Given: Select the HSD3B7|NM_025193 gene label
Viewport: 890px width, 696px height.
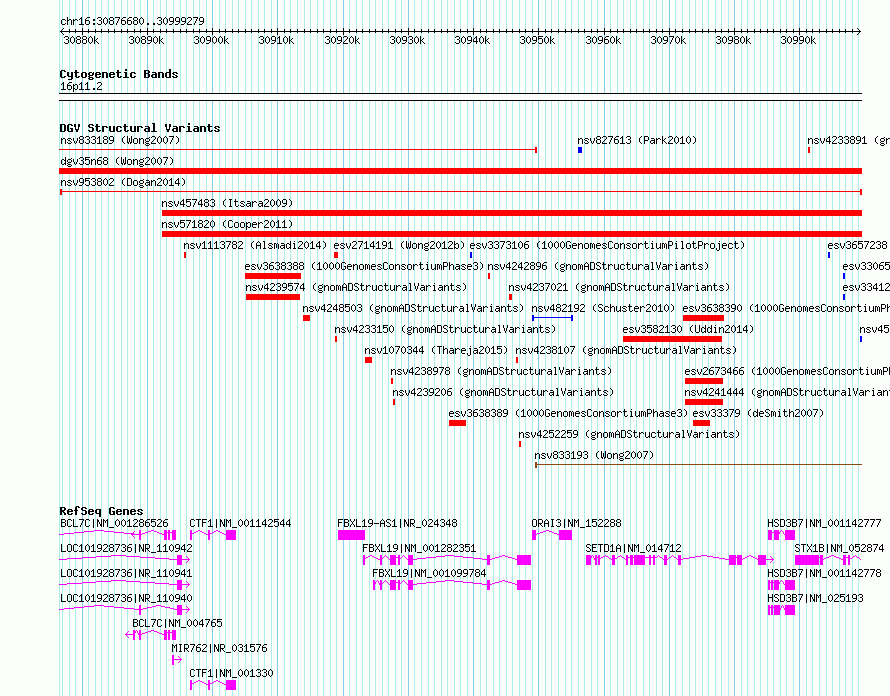Looking at the screenshot, I should click(x=815, y=598).
